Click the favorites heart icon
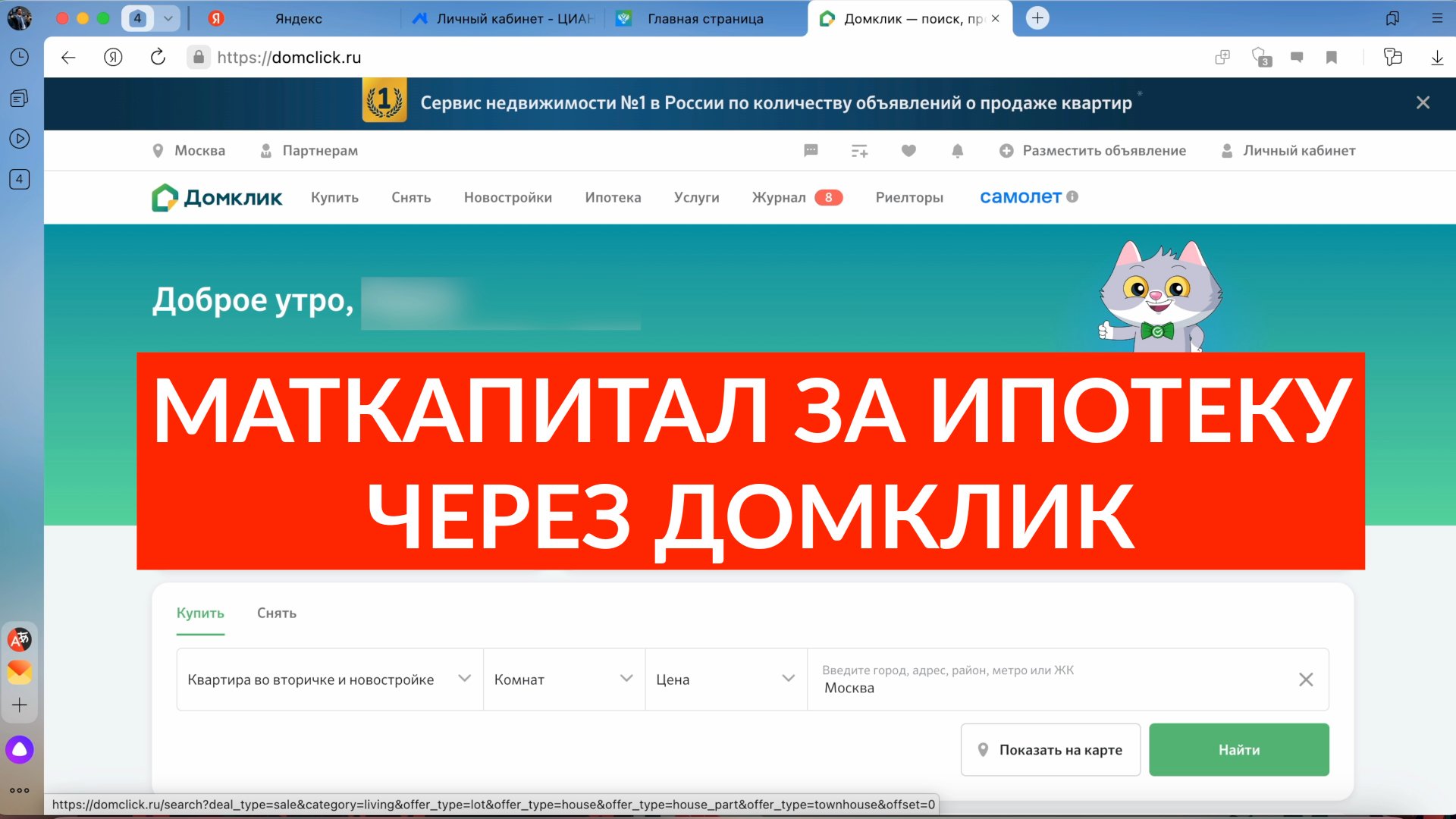The width and height of the screenshot is (1456, 819). click(908, 151)
